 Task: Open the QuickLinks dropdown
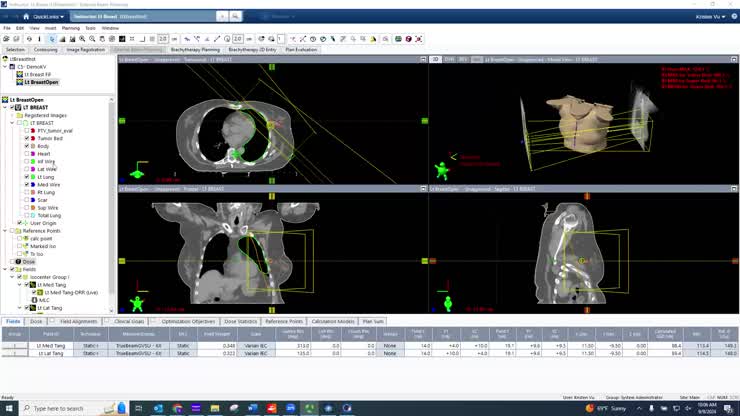pos(48,17)
